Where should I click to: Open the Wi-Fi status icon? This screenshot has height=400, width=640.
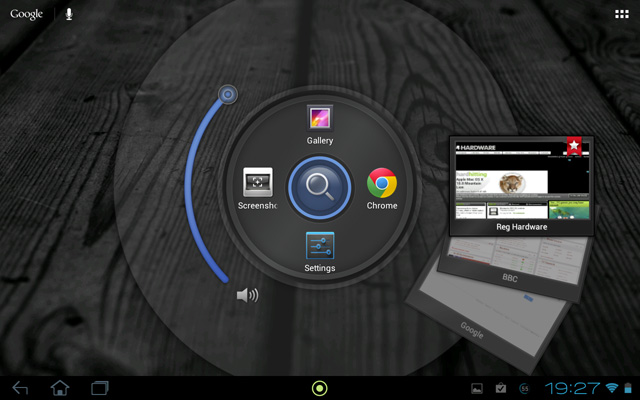point(612,388)
